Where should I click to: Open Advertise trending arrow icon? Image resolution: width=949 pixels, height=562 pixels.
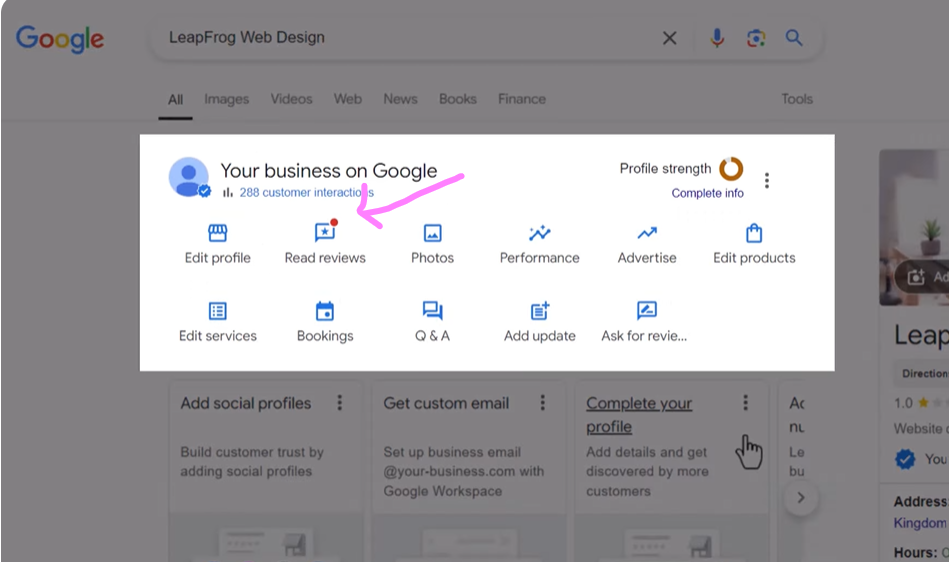[647, 233]
